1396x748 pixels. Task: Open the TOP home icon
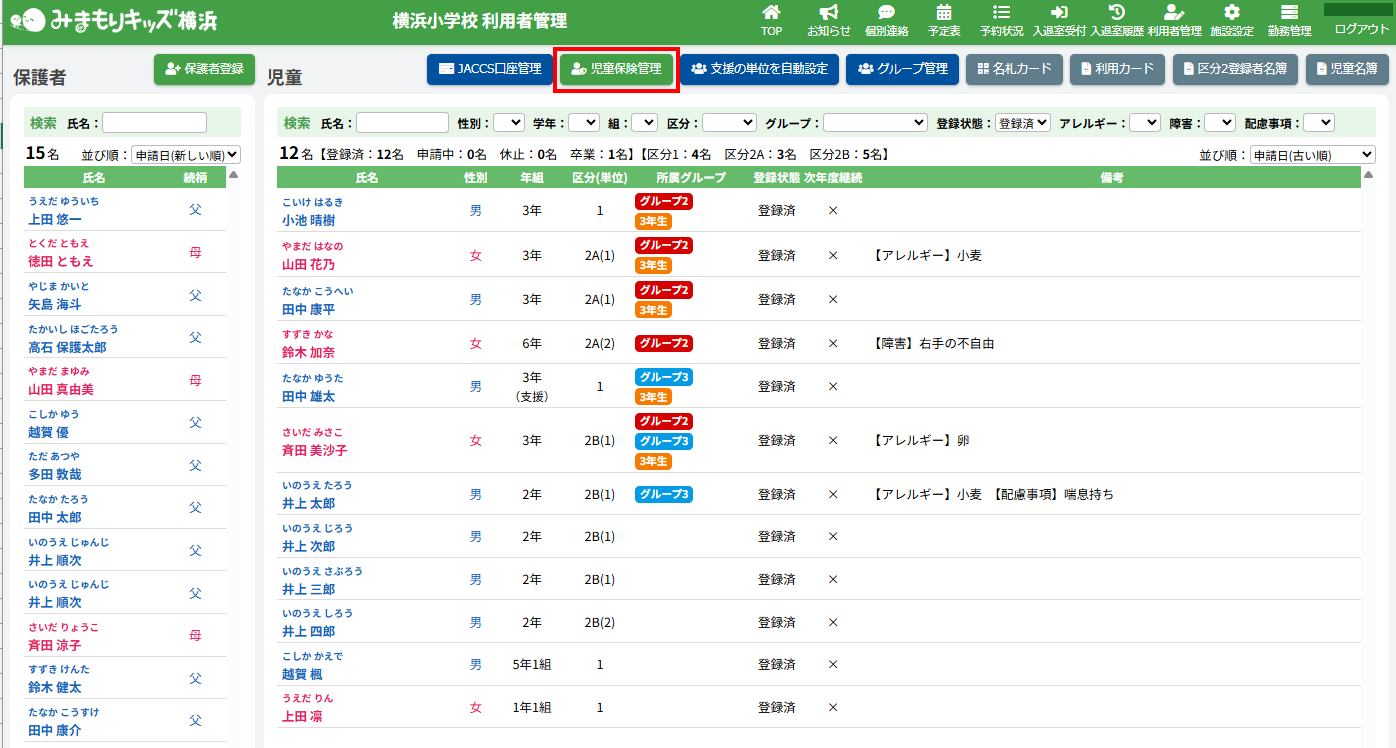(771, 13)
